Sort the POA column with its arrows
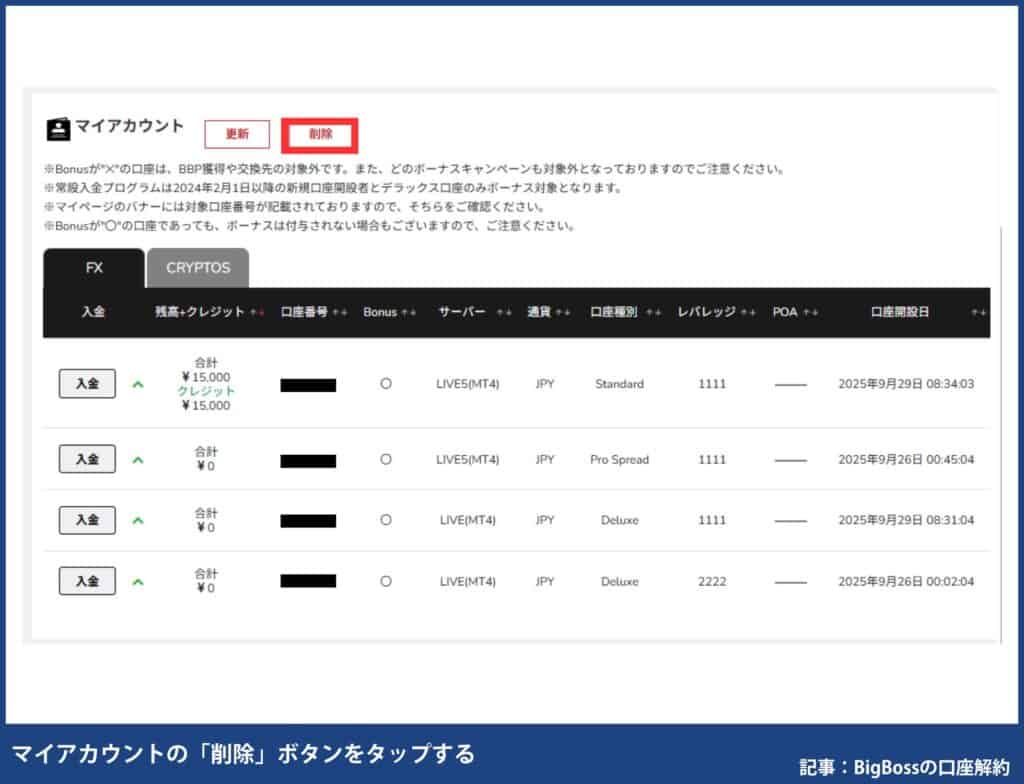The width and height of the screenshot is (1024, 784). pyautogui.click(x=811, y=311)
